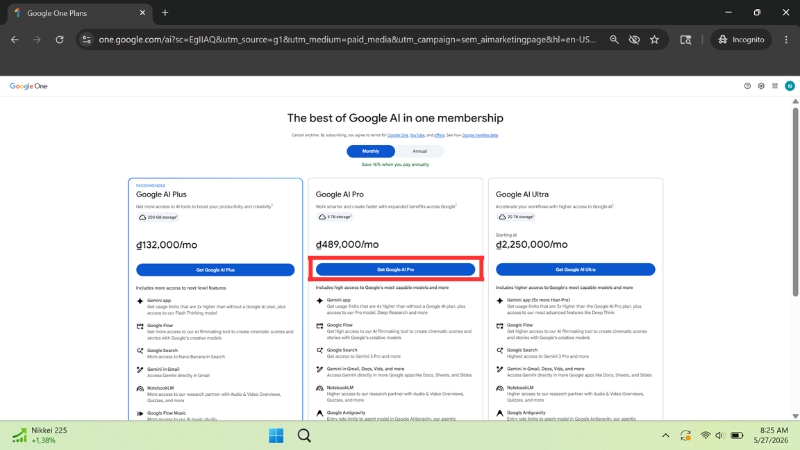
Task: Click the ₫2,250,000/mo price text
Action: click(x=531, y=244)
